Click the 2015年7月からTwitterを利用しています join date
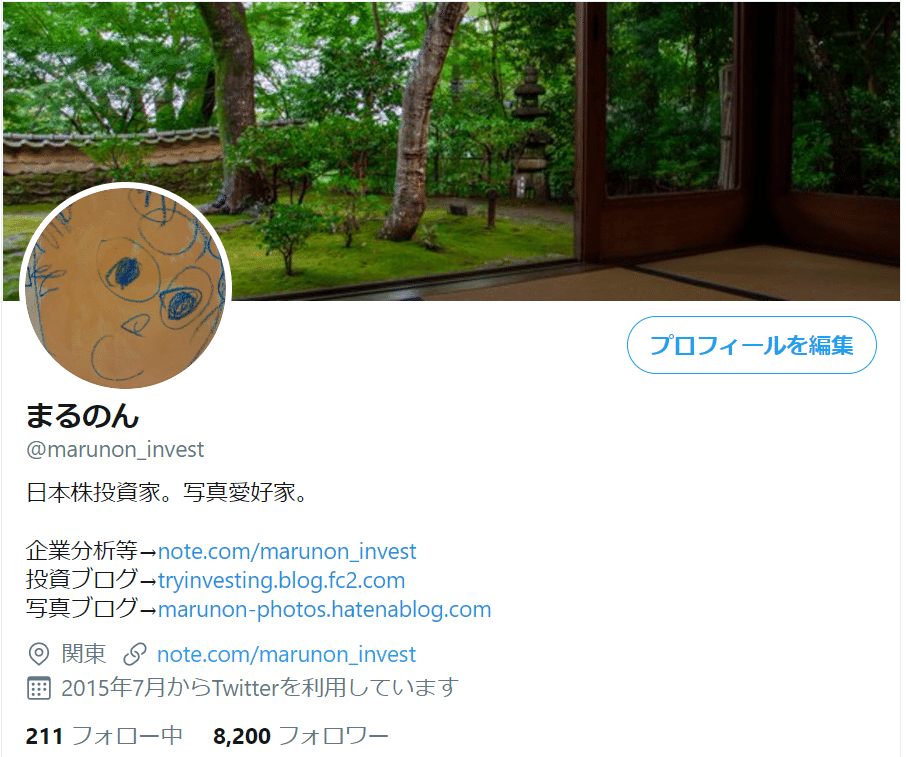Image resolution: width=906 pixels, height=757 pixels. [x=260, y=688]
